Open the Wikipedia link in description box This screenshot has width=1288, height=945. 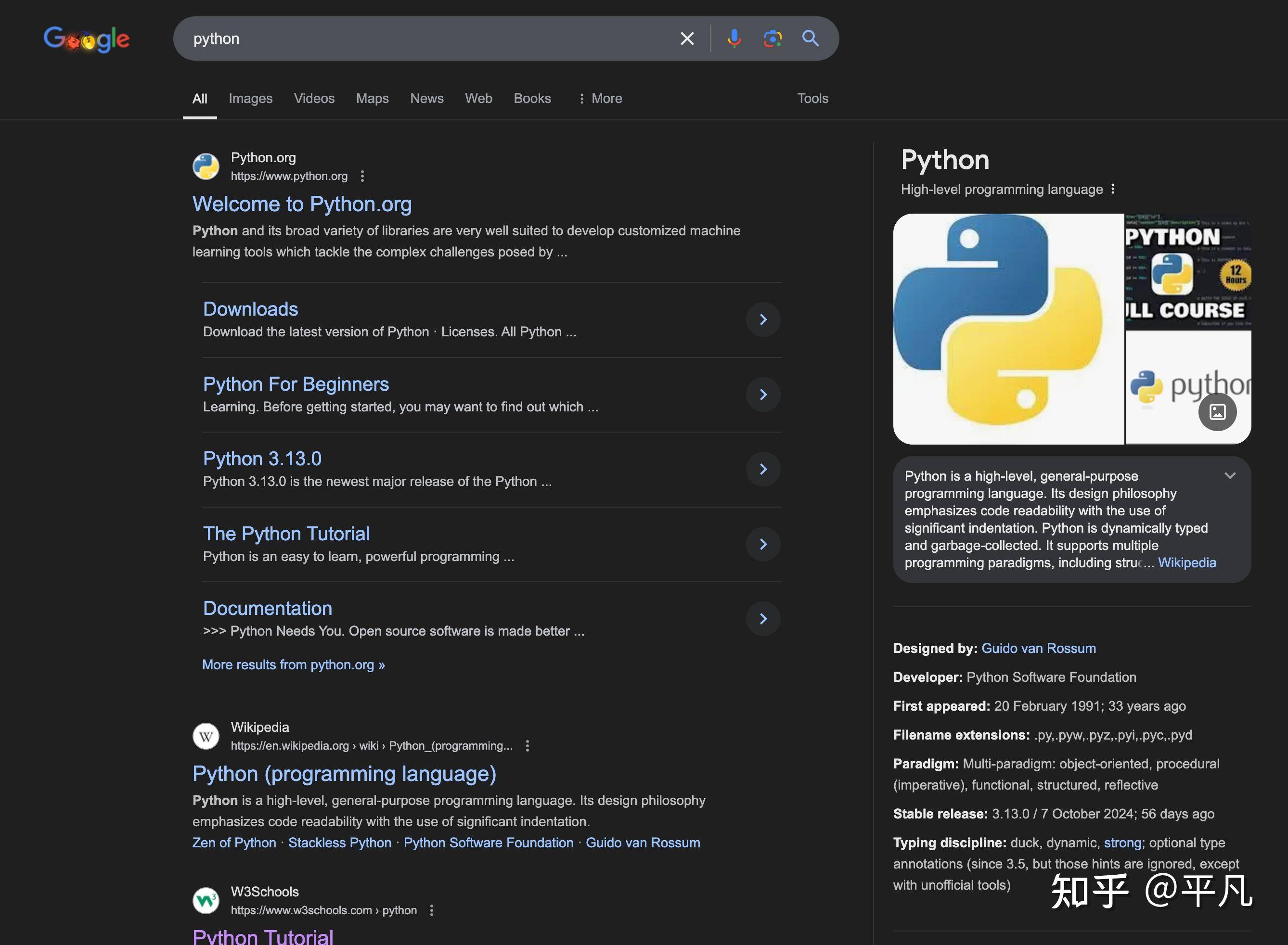click(1187, 563)
